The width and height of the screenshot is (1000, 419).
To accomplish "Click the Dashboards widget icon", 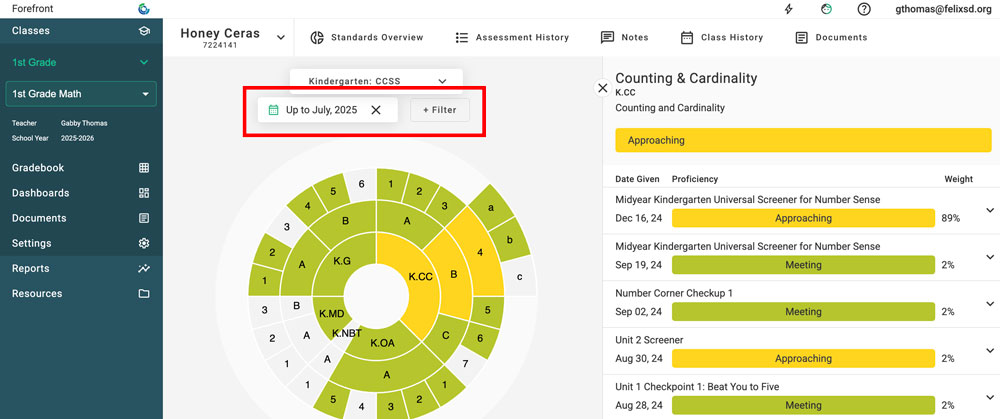I will (144, 193).
